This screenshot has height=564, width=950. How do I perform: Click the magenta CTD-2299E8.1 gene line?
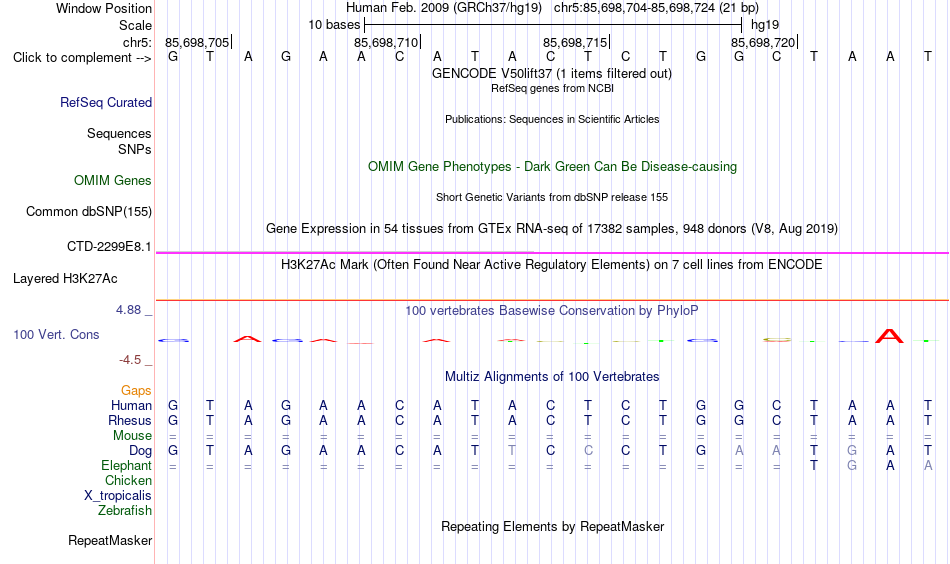(x=552, y=253)
